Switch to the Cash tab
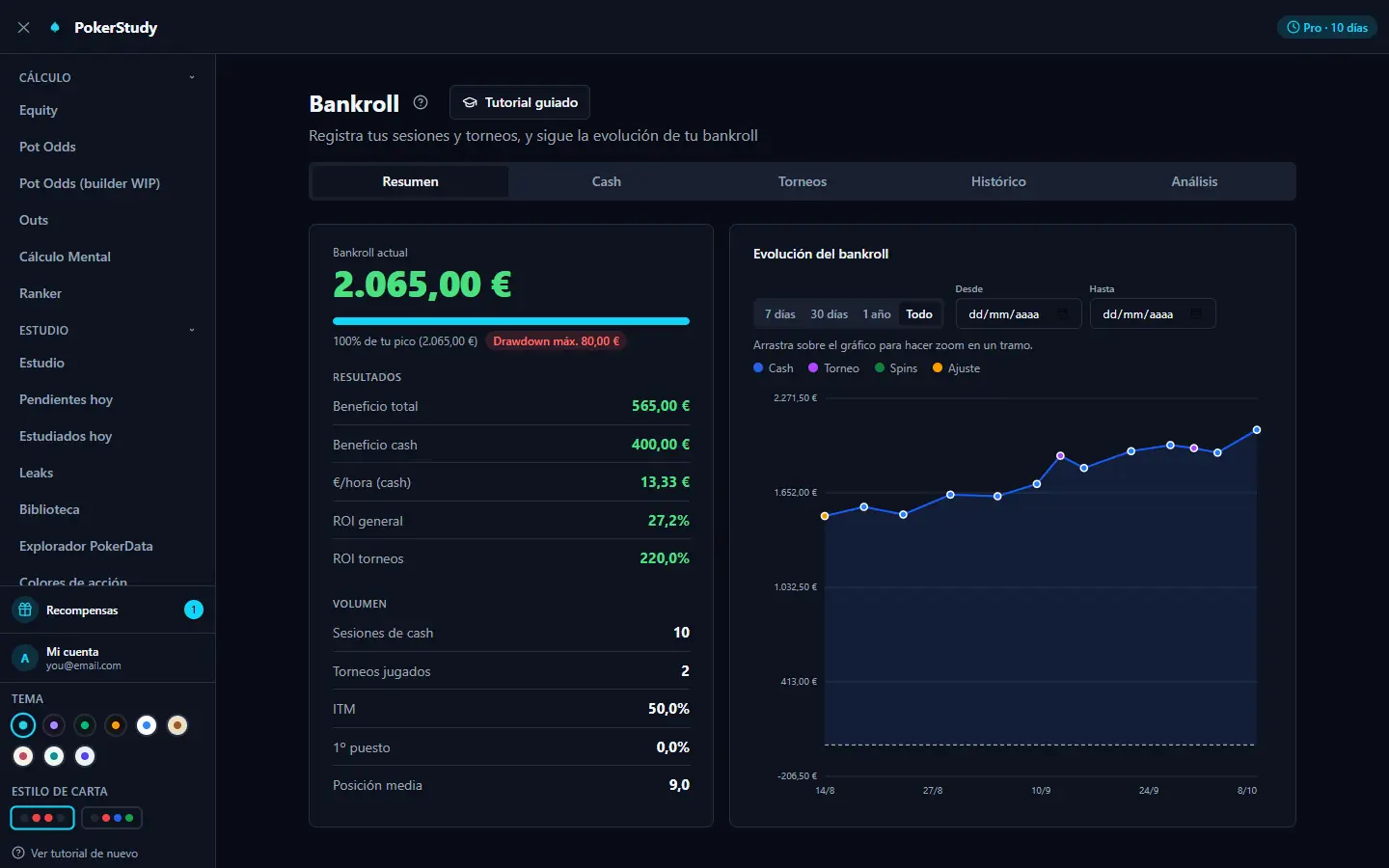The image size is (1389, 868). 607,181
